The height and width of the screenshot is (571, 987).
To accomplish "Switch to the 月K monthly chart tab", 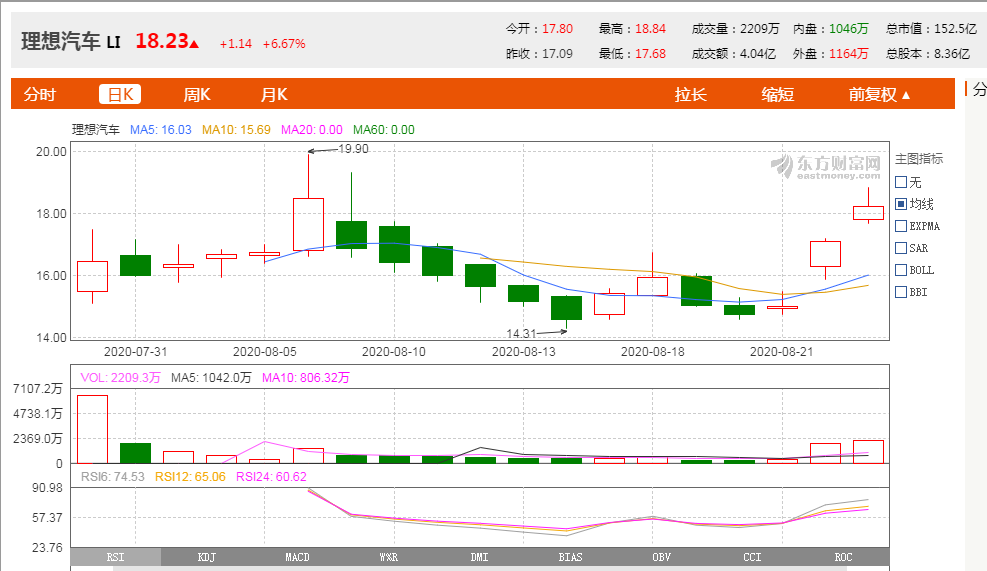I will tap(274, 95).
